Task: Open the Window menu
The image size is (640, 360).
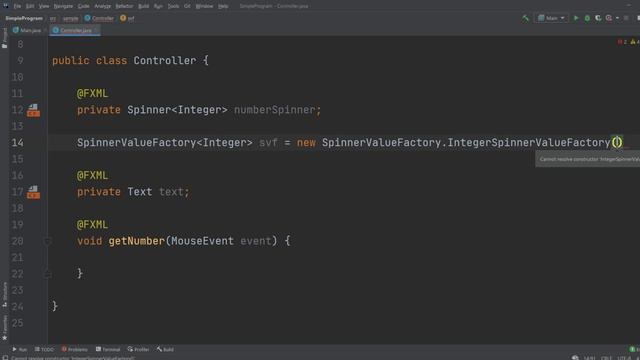Action: click(x=204, y=6)
